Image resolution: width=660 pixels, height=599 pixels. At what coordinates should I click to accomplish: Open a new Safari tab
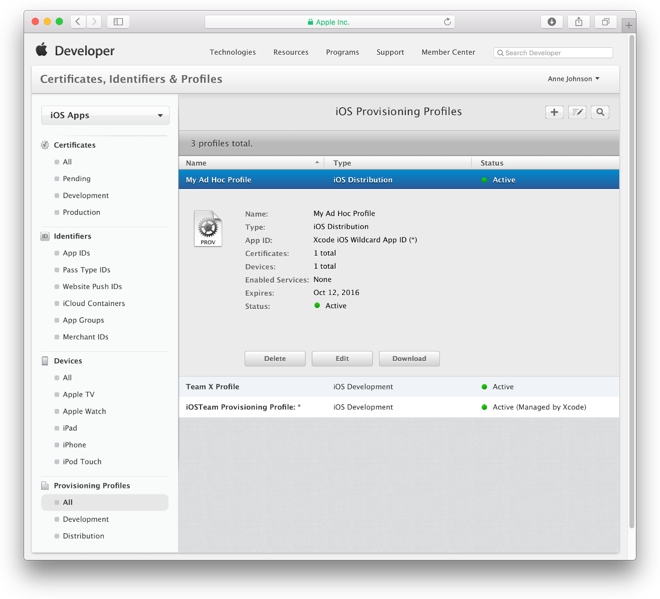[x=628, y=26]
